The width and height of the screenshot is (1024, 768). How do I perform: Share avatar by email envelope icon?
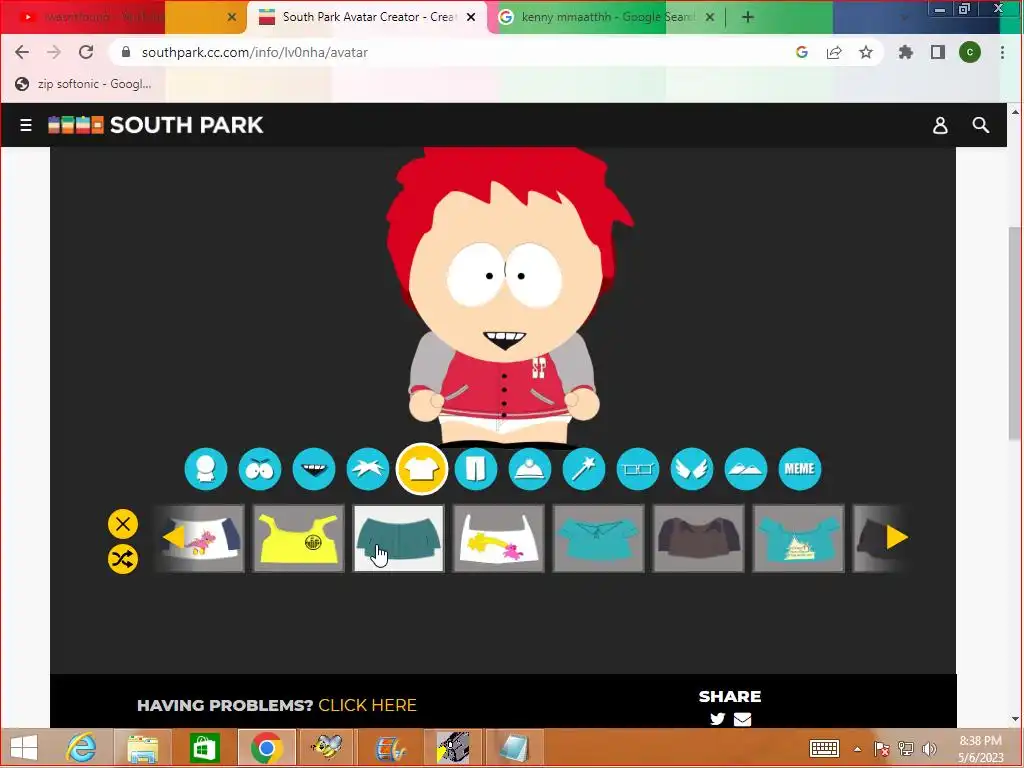click(743, 719)
